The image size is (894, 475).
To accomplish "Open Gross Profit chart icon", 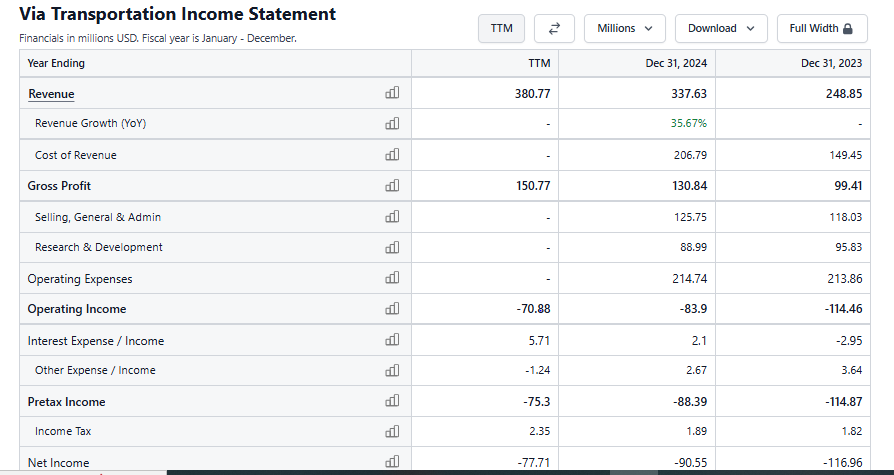I will (x=392, y=186).
